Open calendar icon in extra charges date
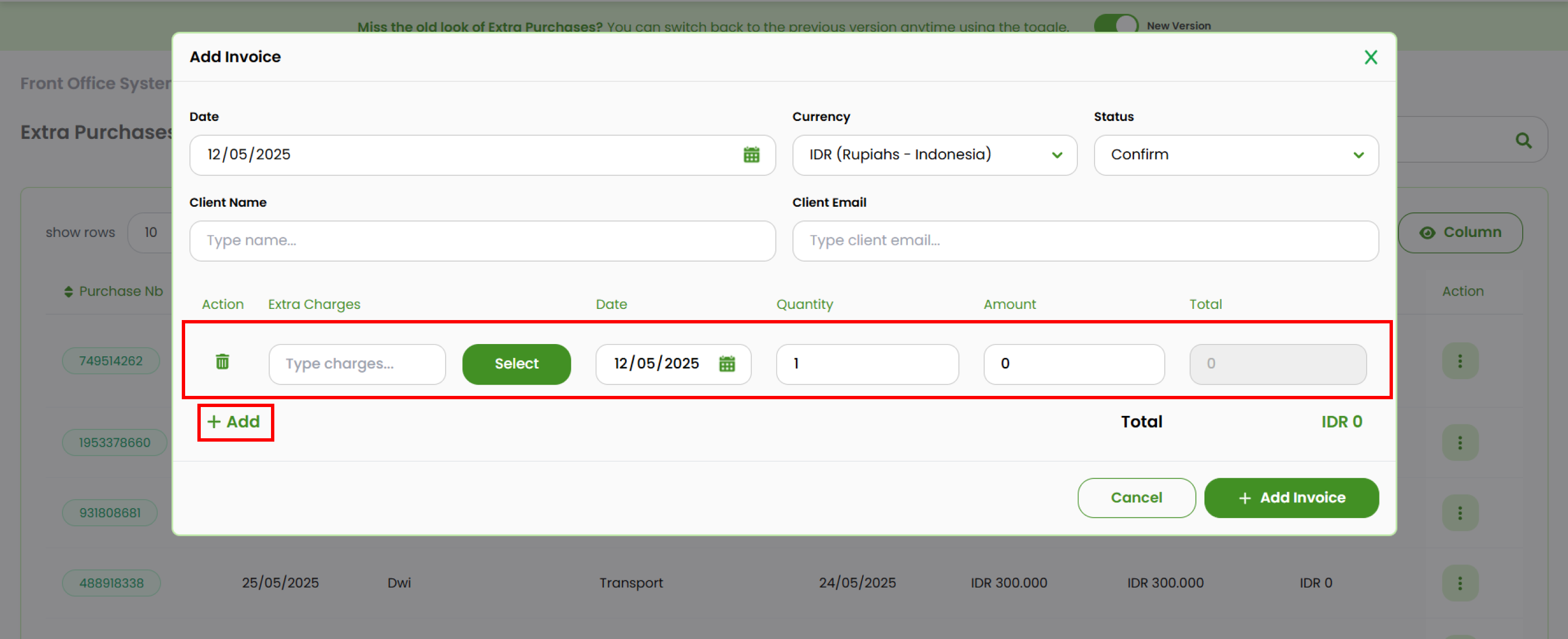The height and width of the screenshot is (639, 1568). [x=727, y=364]
